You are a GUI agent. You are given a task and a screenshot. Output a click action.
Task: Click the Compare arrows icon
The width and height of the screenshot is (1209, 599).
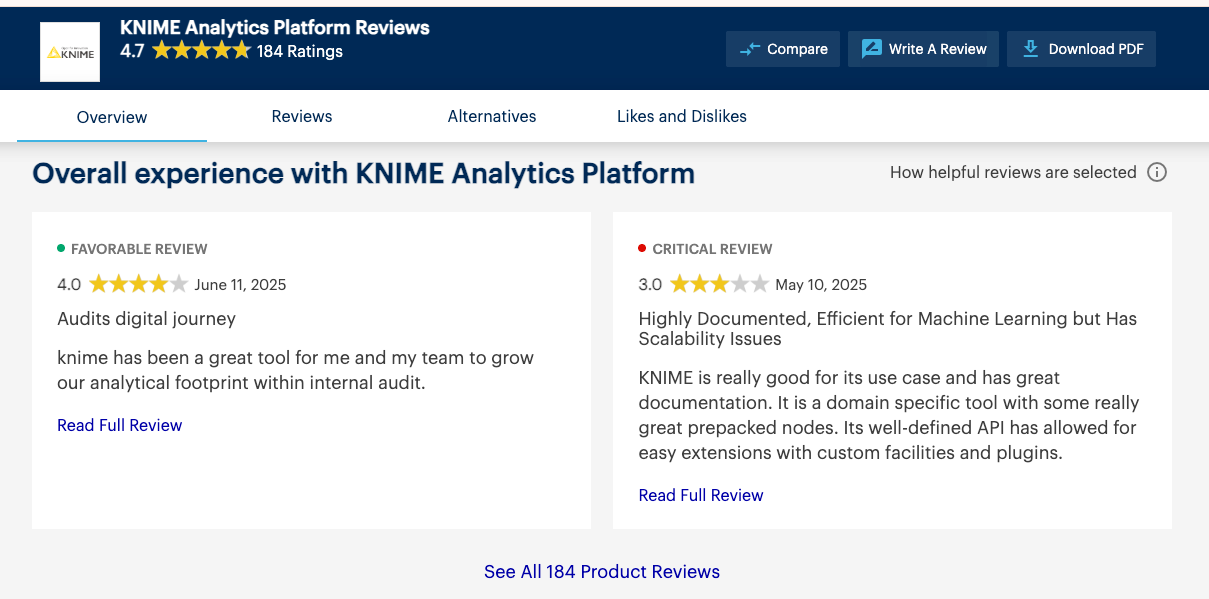point(749,49)
